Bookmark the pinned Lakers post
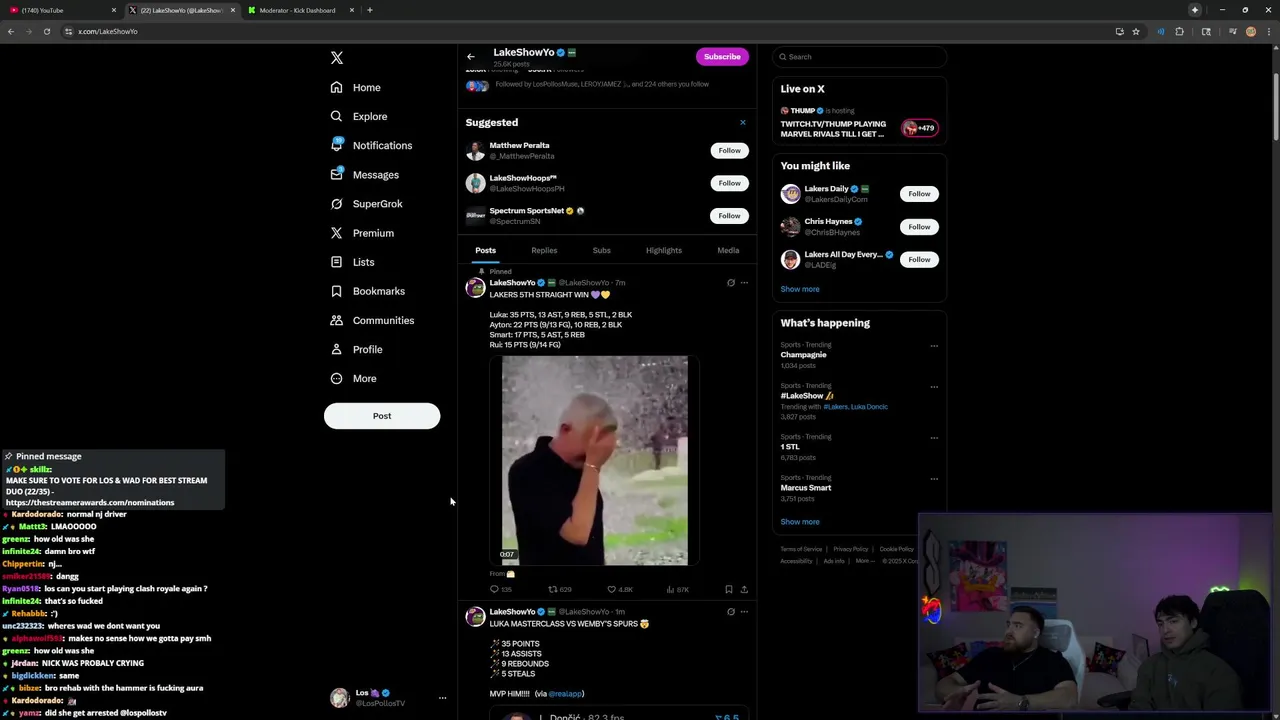The image size is (1280, 720). 728,589
